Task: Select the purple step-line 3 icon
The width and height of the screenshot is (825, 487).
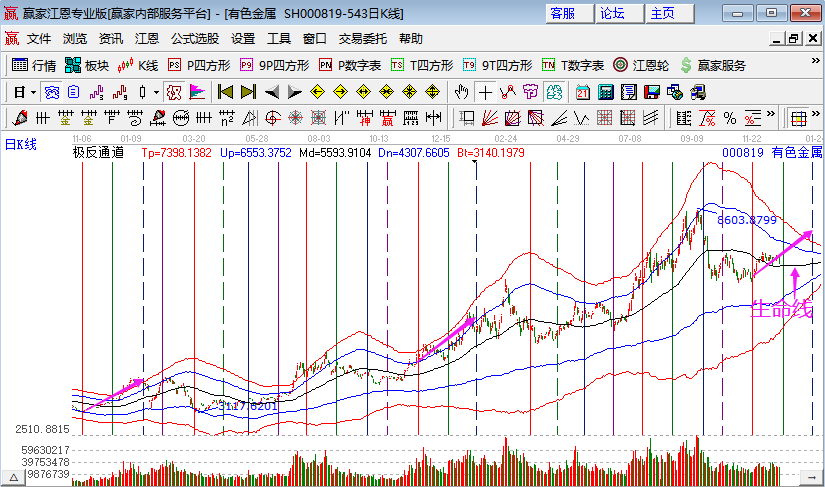Action: [97, 93]
